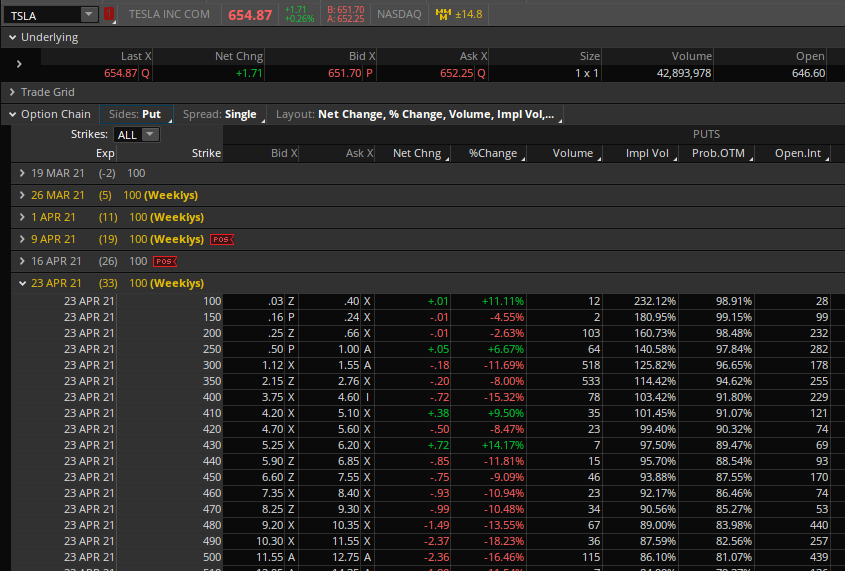Select the 470 strike cell
This screenshot has height=571, width=845.
(170, 509)
